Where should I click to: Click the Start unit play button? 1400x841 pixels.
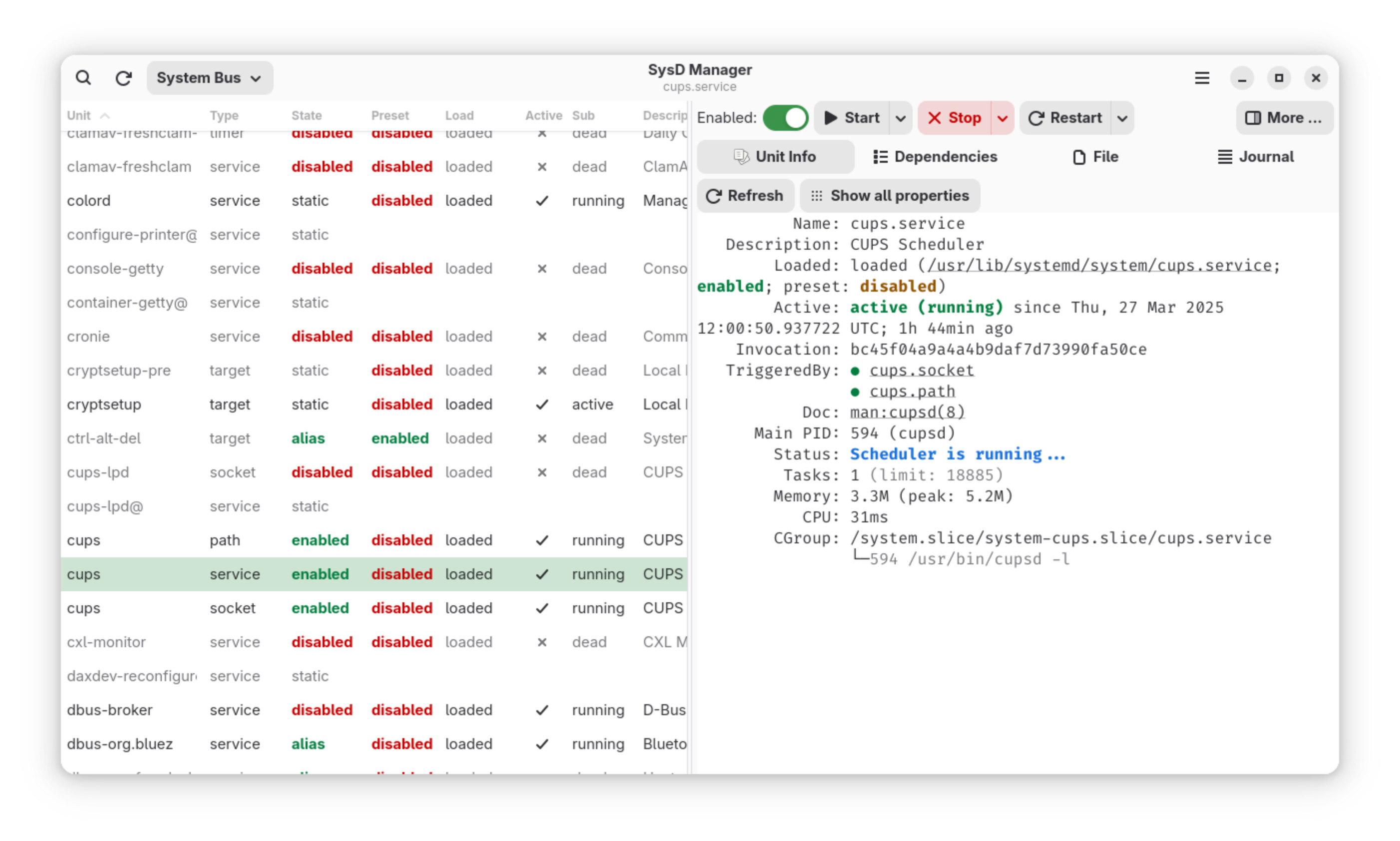[x=852, y=118]
